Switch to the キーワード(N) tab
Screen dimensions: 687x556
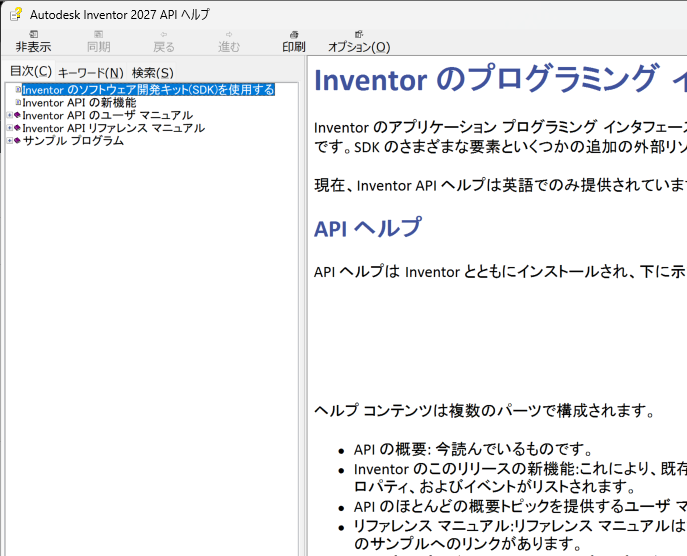point(91,73)
